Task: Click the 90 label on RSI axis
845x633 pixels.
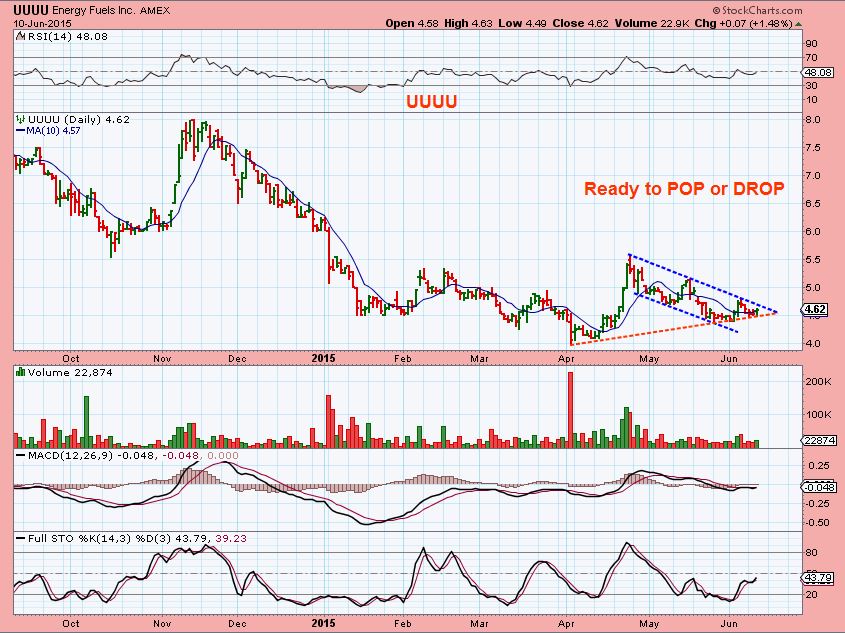Action: click(812, 44)
